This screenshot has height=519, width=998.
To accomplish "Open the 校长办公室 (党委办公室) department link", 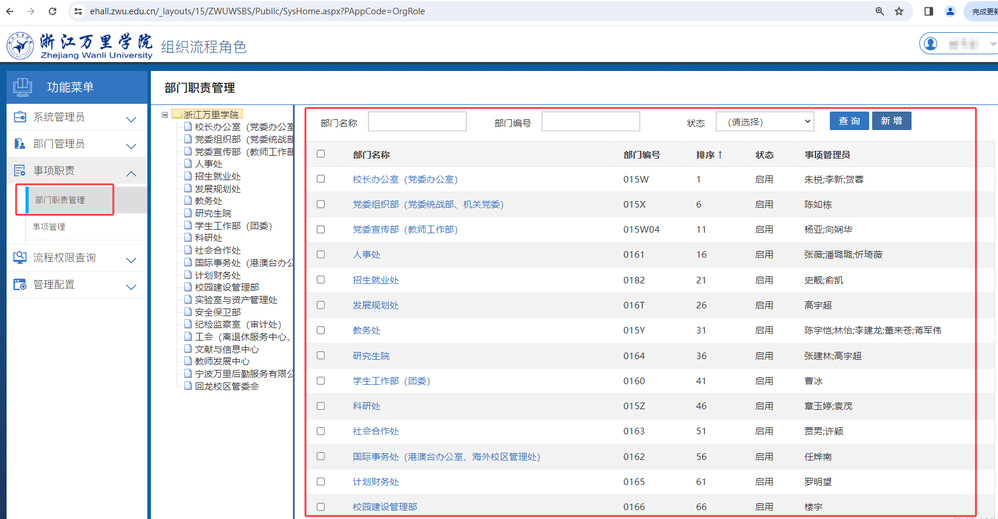I will click(x=404, y=180).
